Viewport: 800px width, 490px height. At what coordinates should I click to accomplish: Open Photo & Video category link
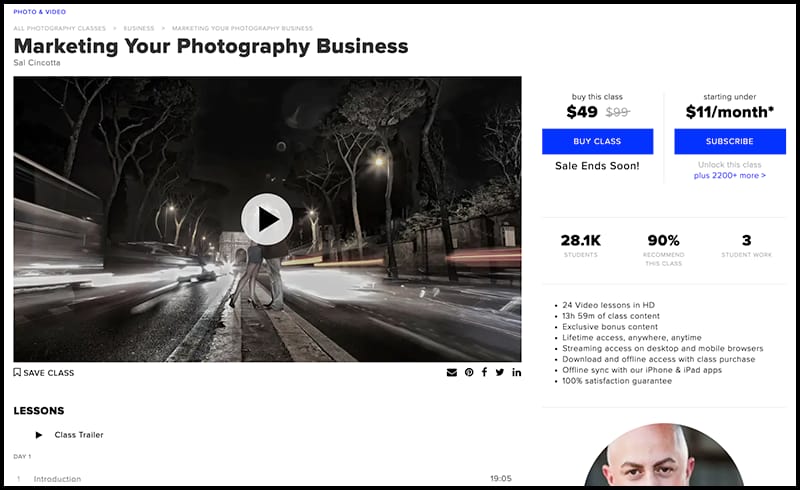(x=40, y=12)
